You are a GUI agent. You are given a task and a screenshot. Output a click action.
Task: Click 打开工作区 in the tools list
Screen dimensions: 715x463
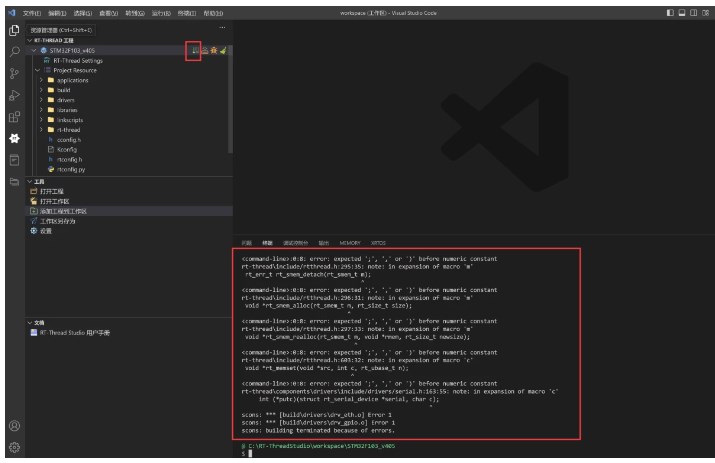(55, 201)
